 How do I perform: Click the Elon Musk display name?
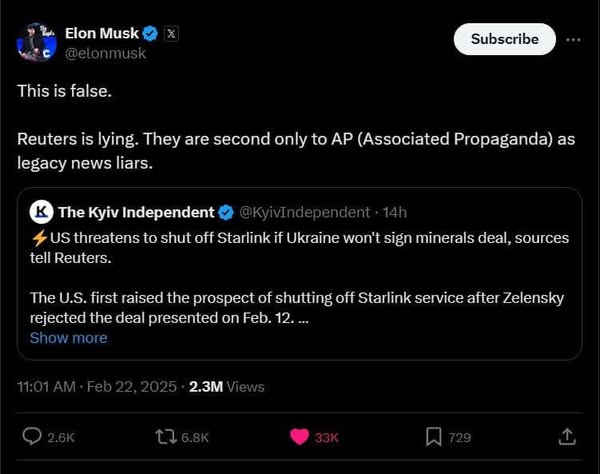pos(102,33)
